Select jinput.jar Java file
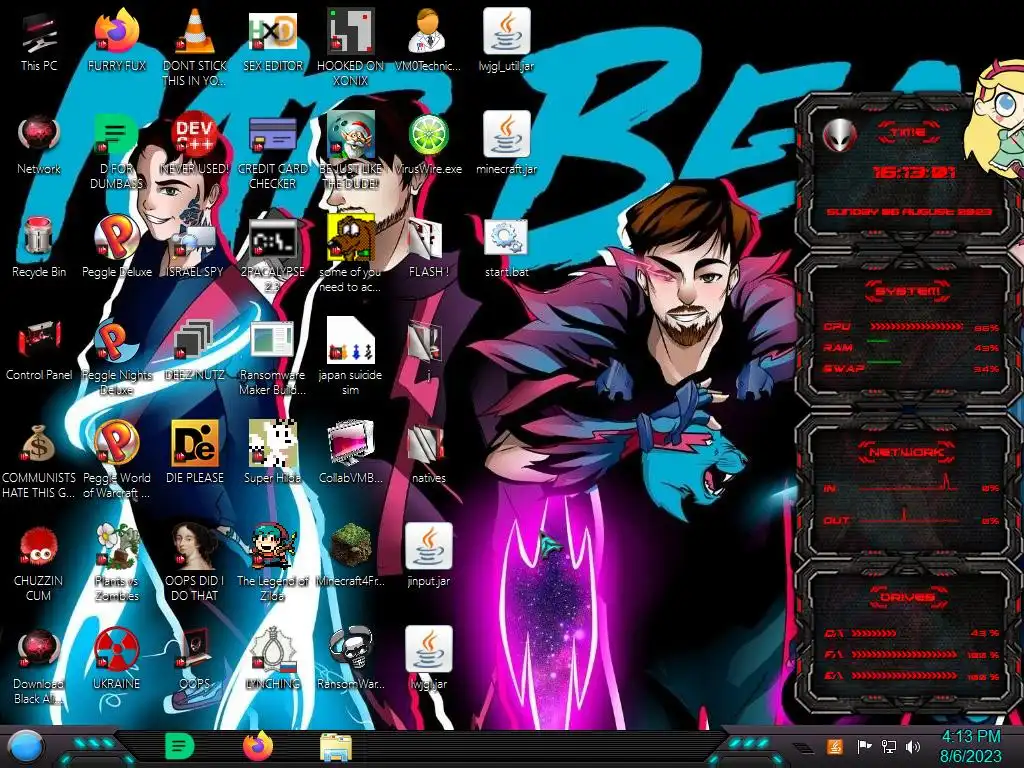This screenshot has width=1024, height=768. tap(428, 557)
